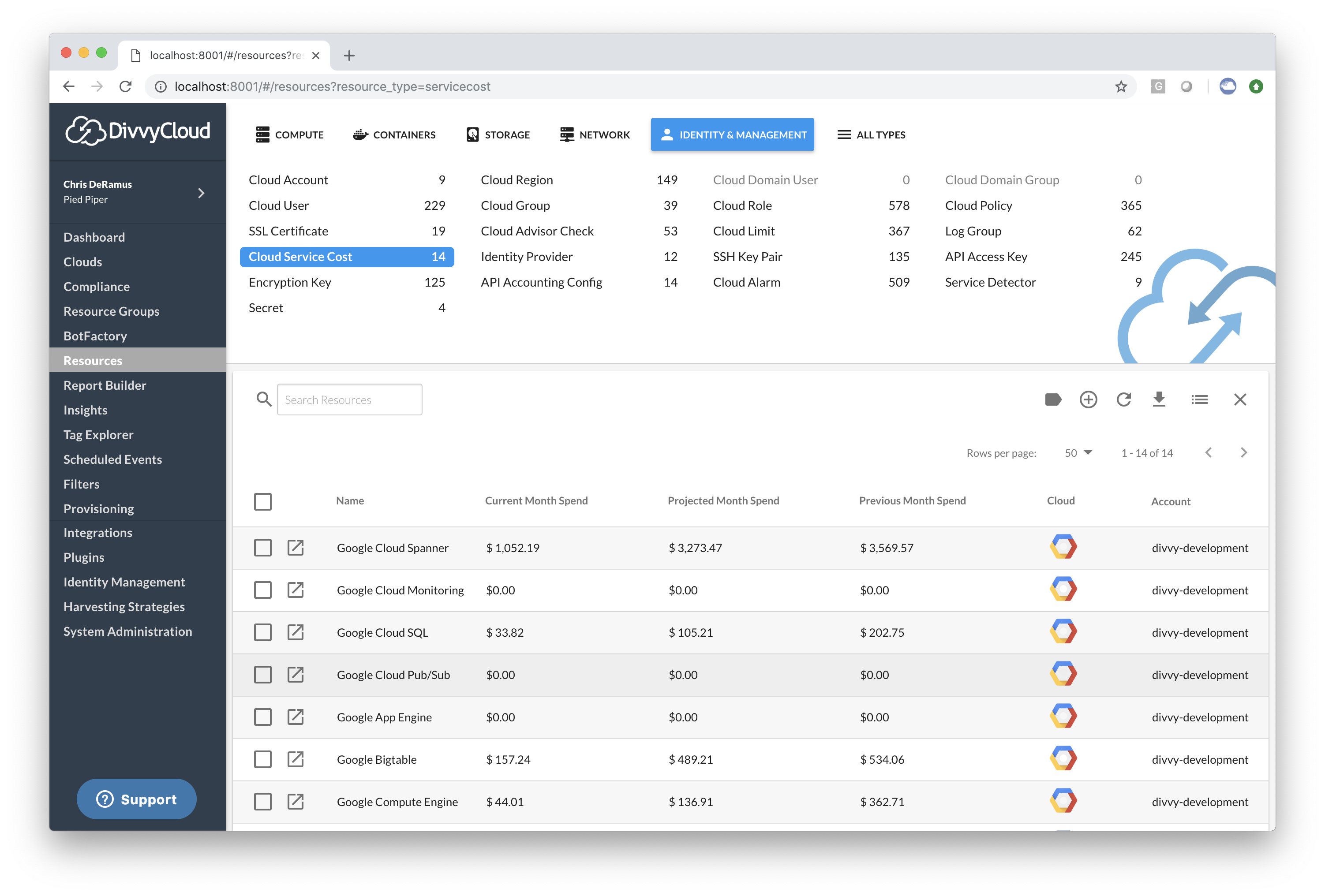Open Google Bigtable details via open icon
This screenshot has width=1325, height=896.
pos(296,758)
